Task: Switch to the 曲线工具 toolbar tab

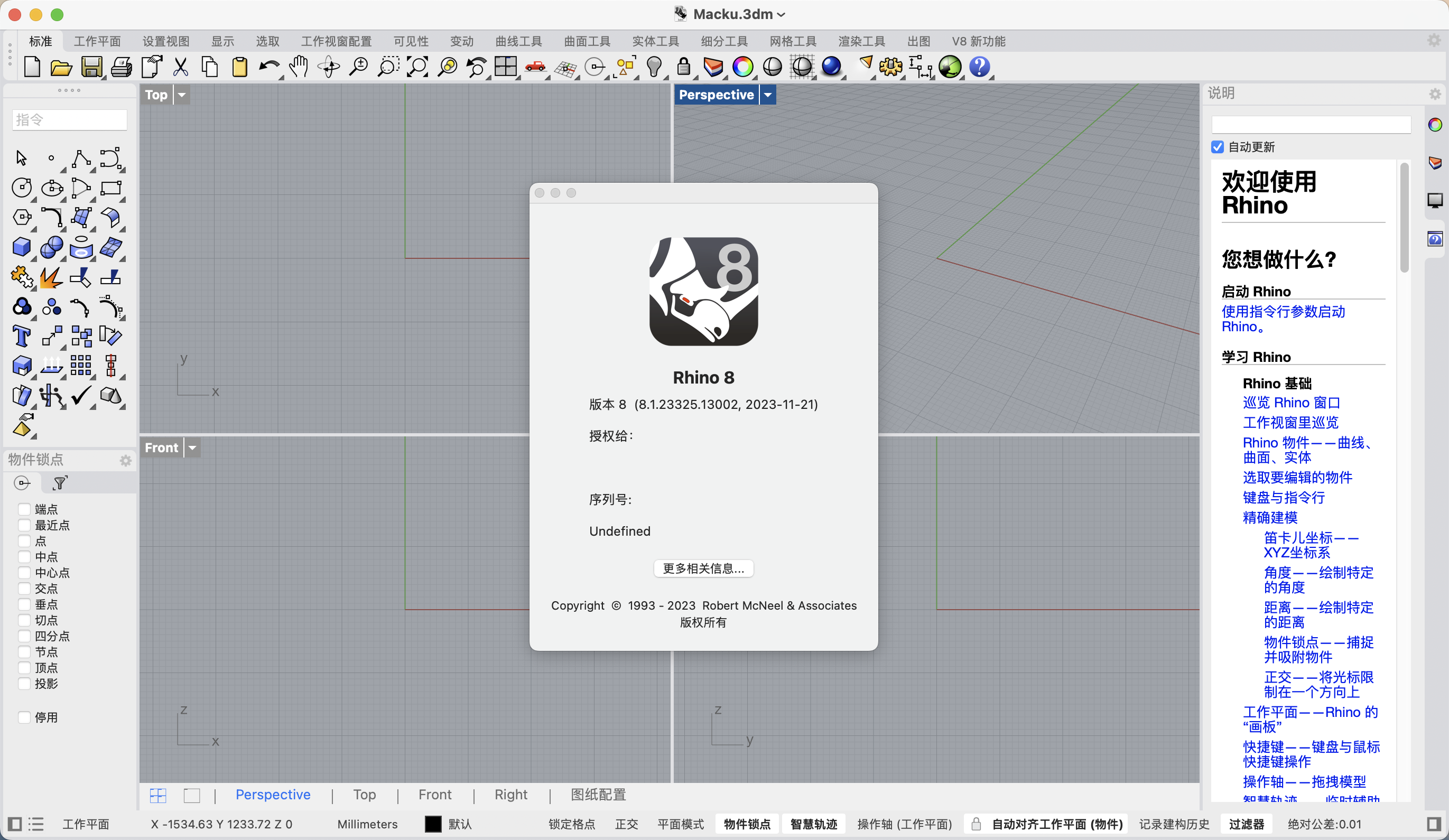Action: coord(518,41)
